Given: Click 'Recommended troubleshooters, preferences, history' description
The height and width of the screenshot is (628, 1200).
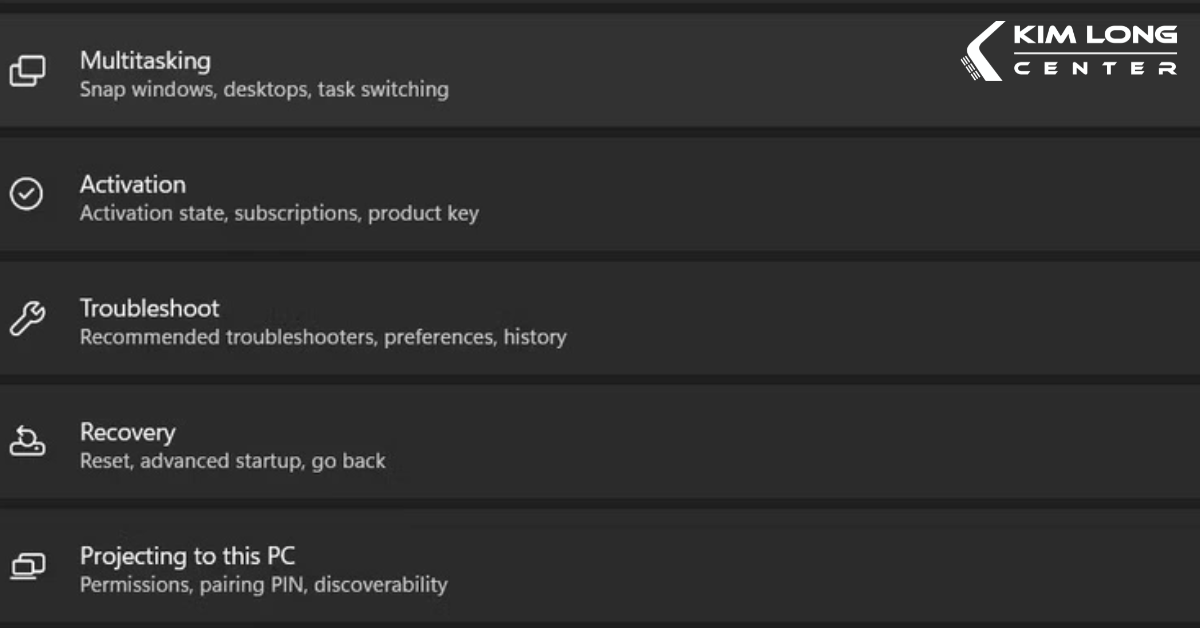Looking at the screenshot, I should pos(322,336).
